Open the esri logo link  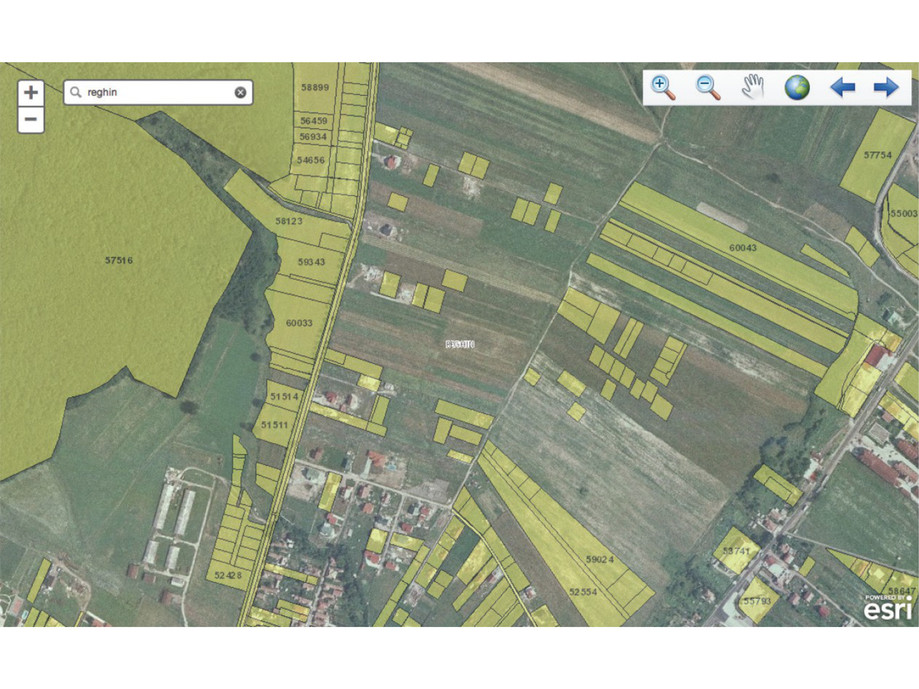pyautogui.click(x=888, y=607)
